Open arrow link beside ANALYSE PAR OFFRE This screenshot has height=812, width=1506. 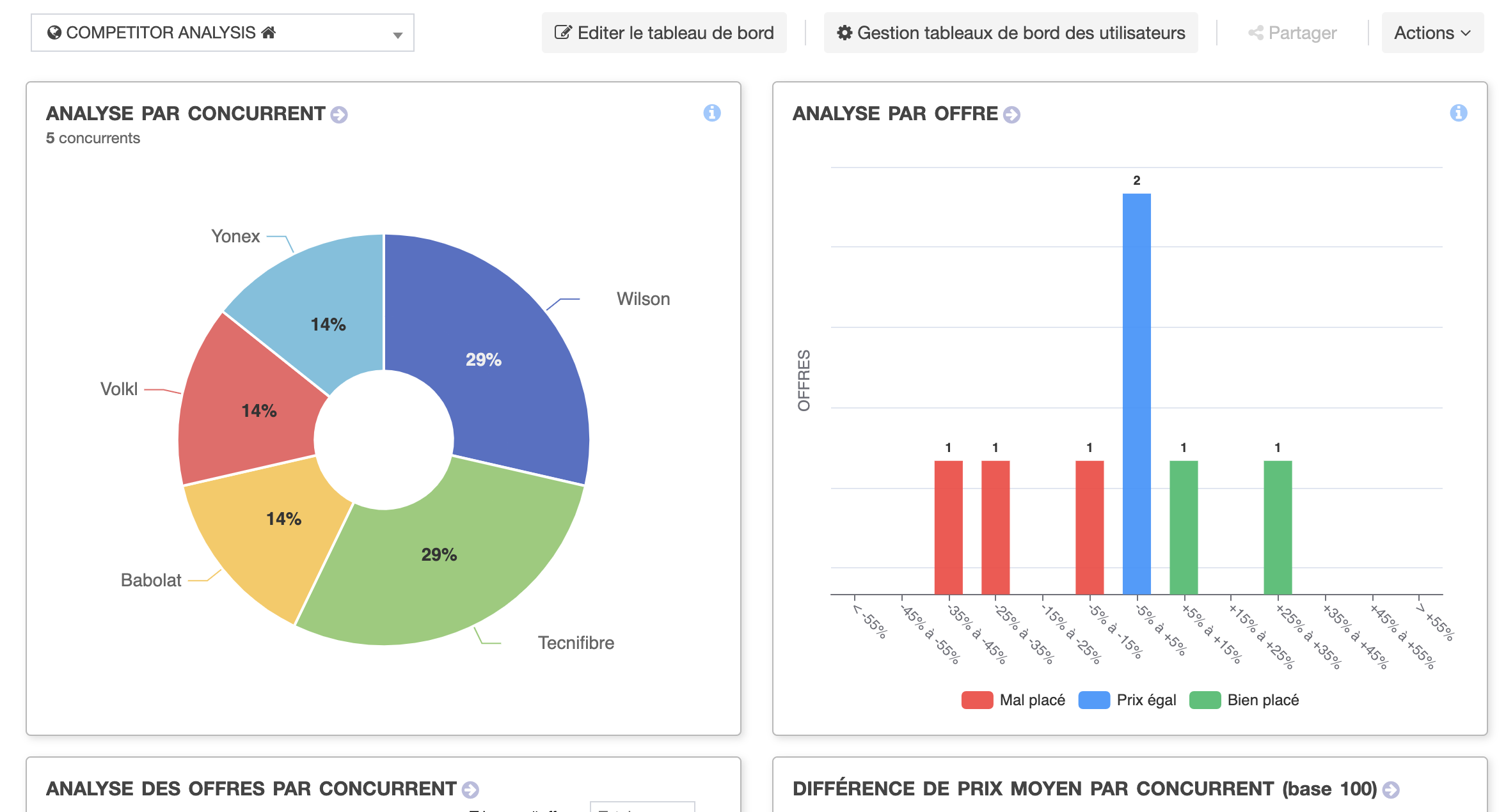(1011, 114)
